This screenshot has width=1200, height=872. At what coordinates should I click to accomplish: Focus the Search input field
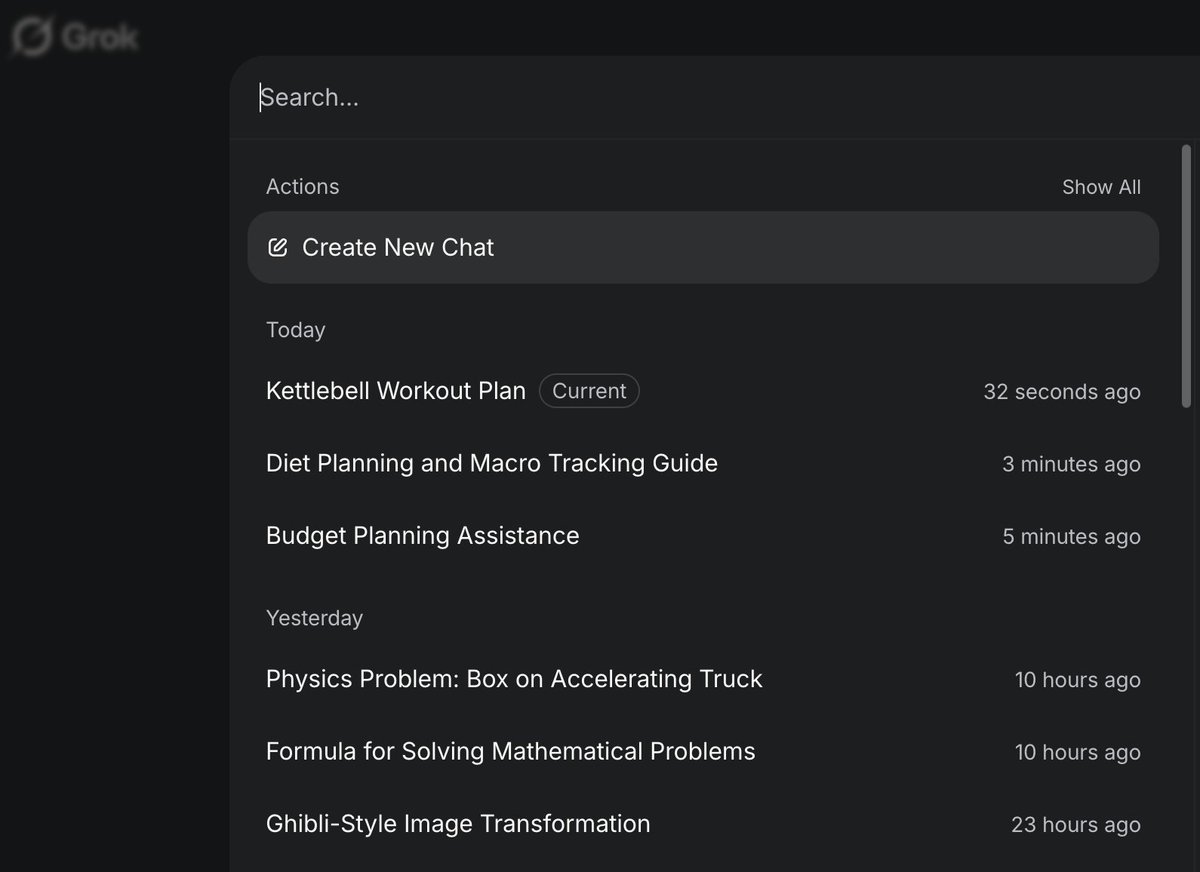tap(715, 97)
